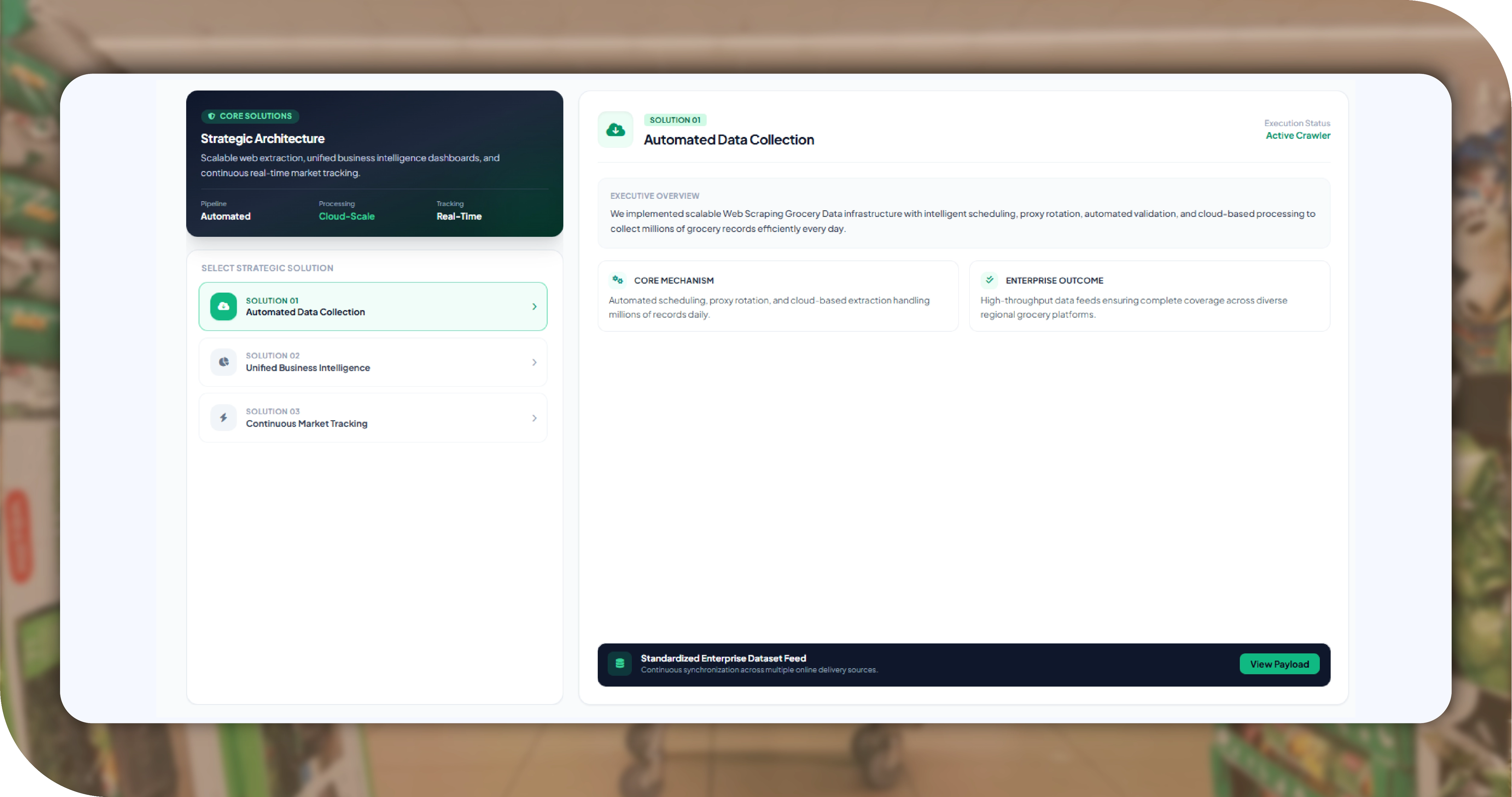
Task: Click the Automated pipeline value
Action: (x=225, y=216)
